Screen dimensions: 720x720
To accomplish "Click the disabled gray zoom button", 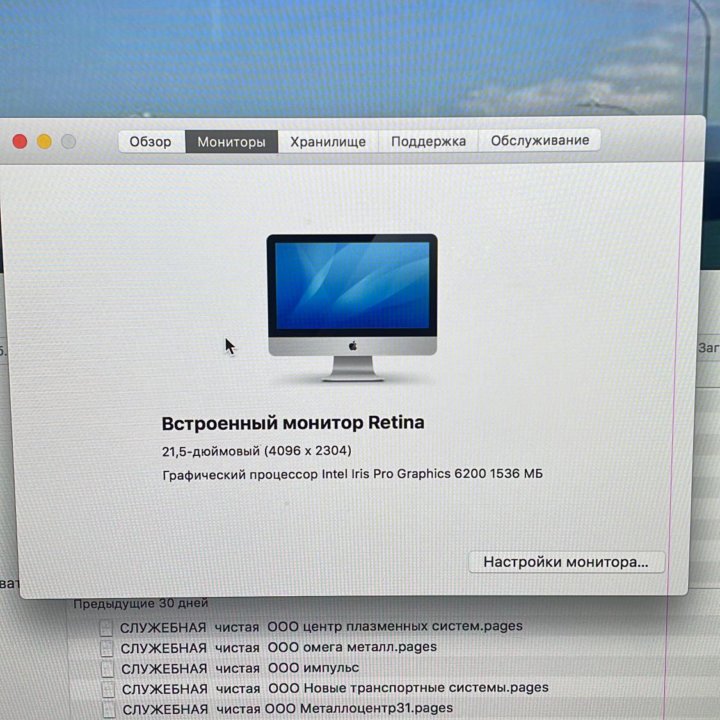I will (x=69, y=141).
